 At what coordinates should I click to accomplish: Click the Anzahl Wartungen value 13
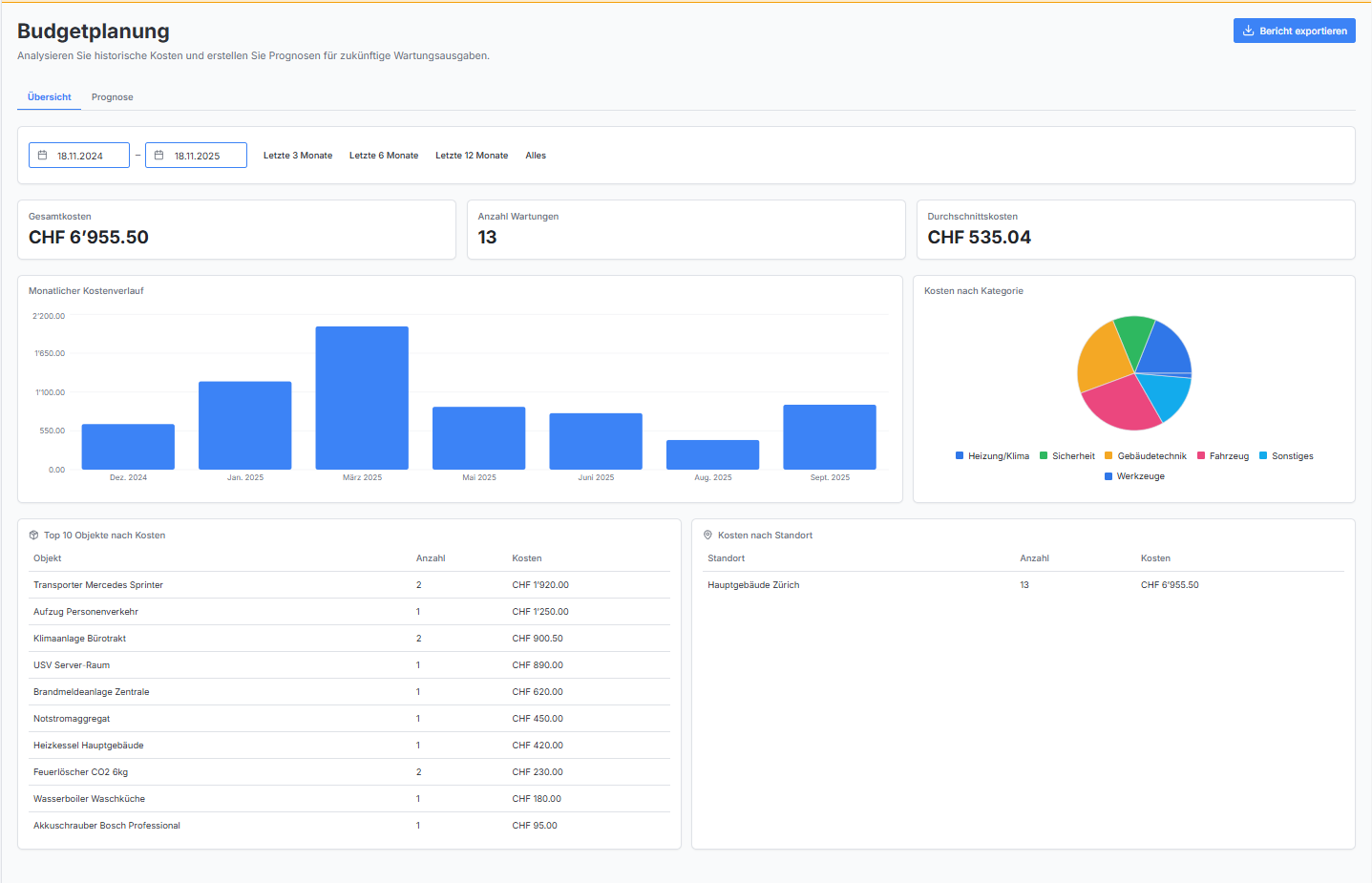point(487,237)
